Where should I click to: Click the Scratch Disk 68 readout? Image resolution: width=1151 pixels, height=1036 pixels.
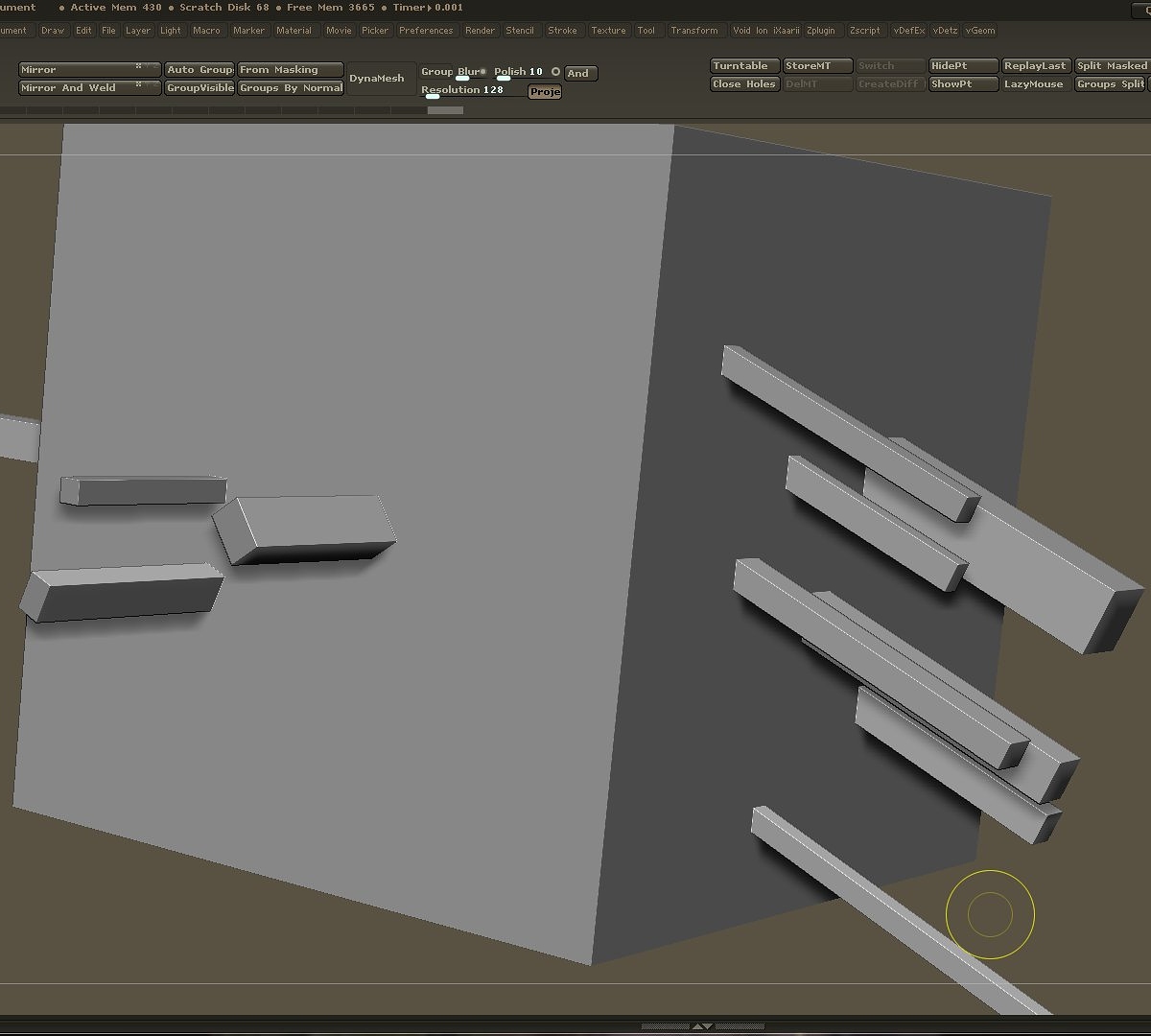tap(224, 8)
